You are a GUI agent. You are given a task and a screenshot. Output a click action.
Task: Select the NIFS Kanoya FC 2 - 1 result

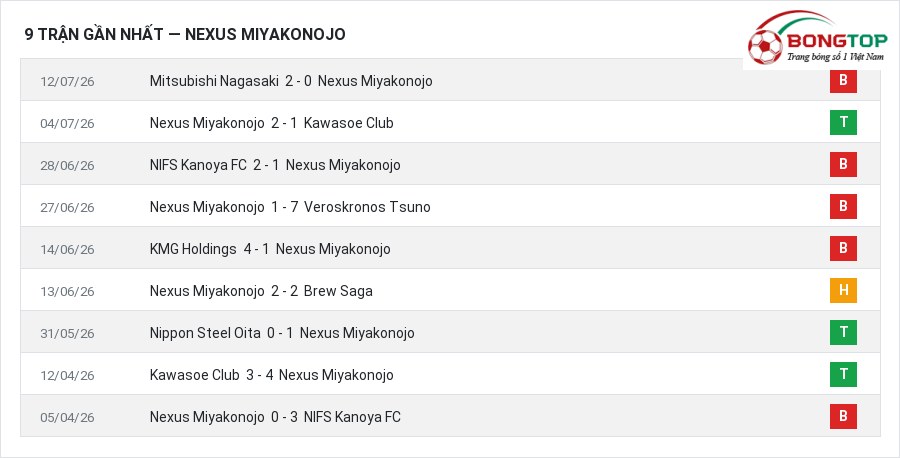[266, 165]
